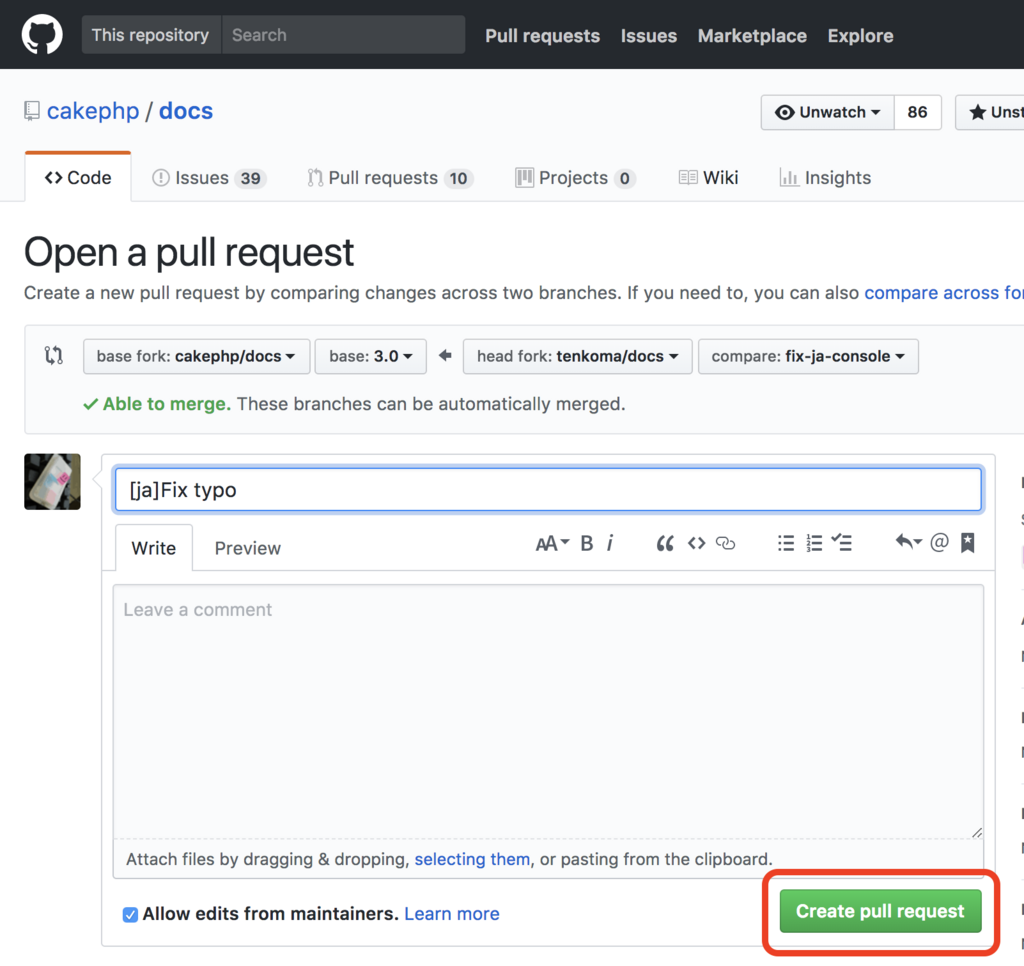This screenshot has height=966, width=1024.
Task: Open Marketplace in top navigation
Action: (x=752, y=35)
